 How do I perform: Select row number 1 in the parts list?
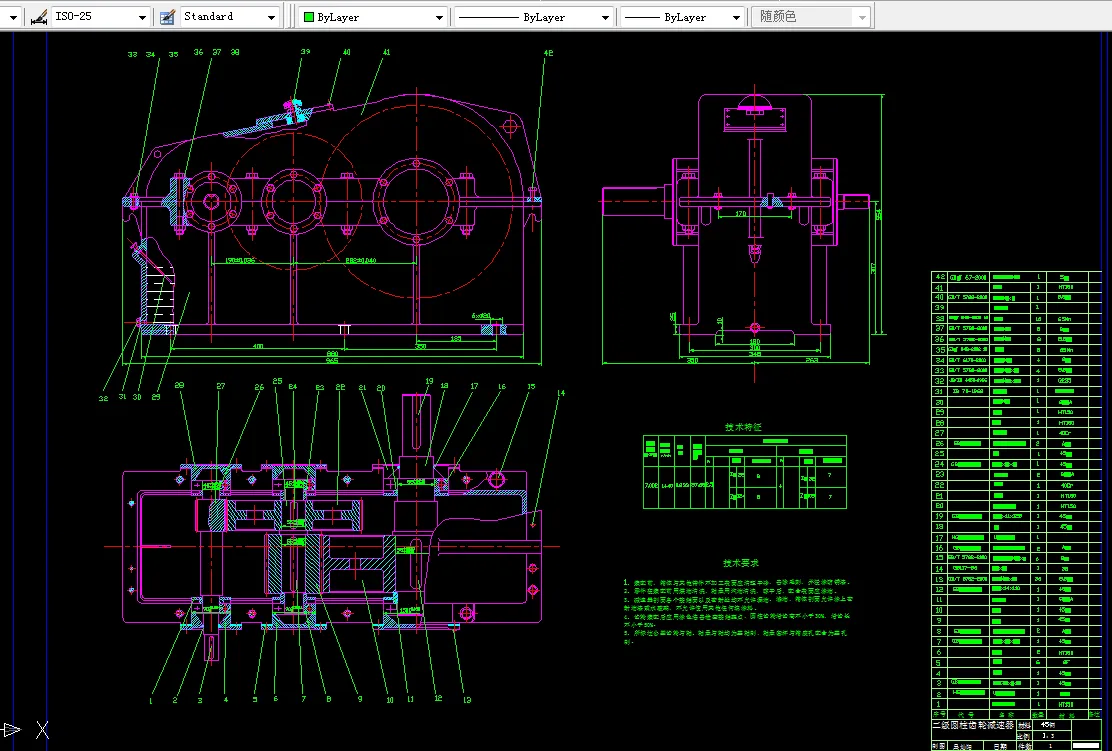(939, 704)
